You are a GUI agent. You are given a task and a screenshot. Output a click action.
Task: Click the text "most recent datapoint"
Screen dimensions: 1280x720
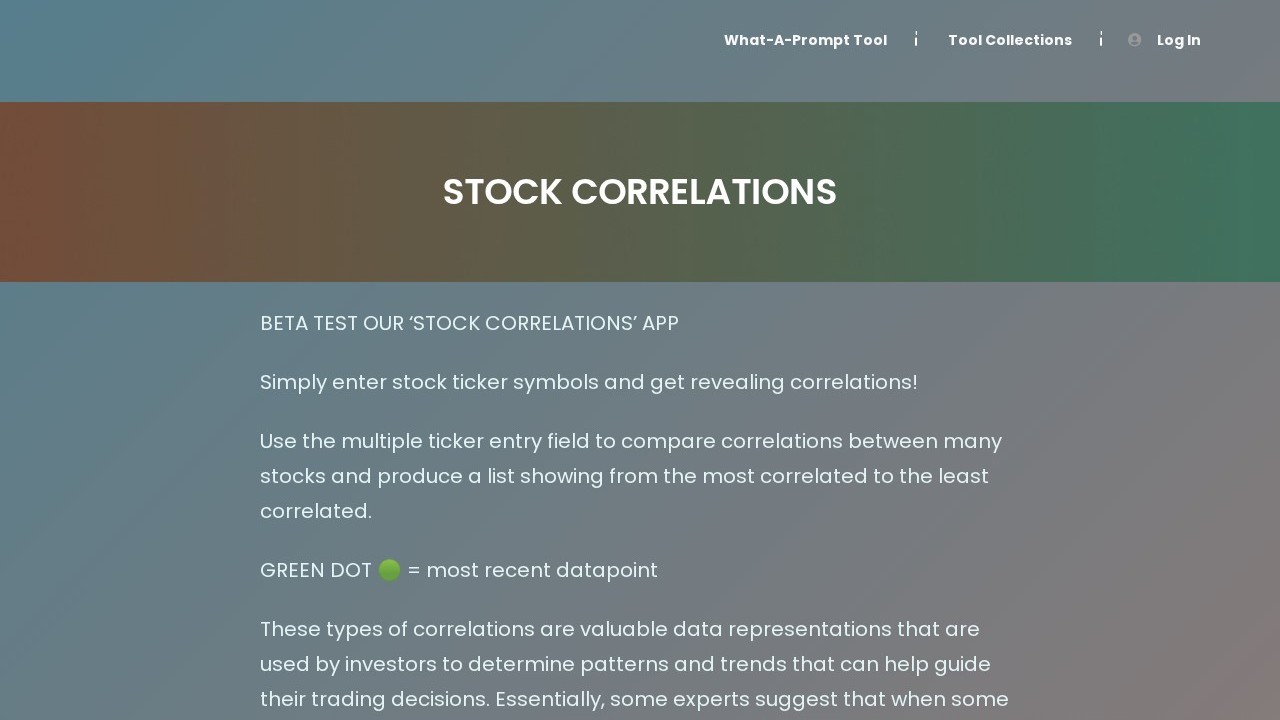(x=541, y=570)
